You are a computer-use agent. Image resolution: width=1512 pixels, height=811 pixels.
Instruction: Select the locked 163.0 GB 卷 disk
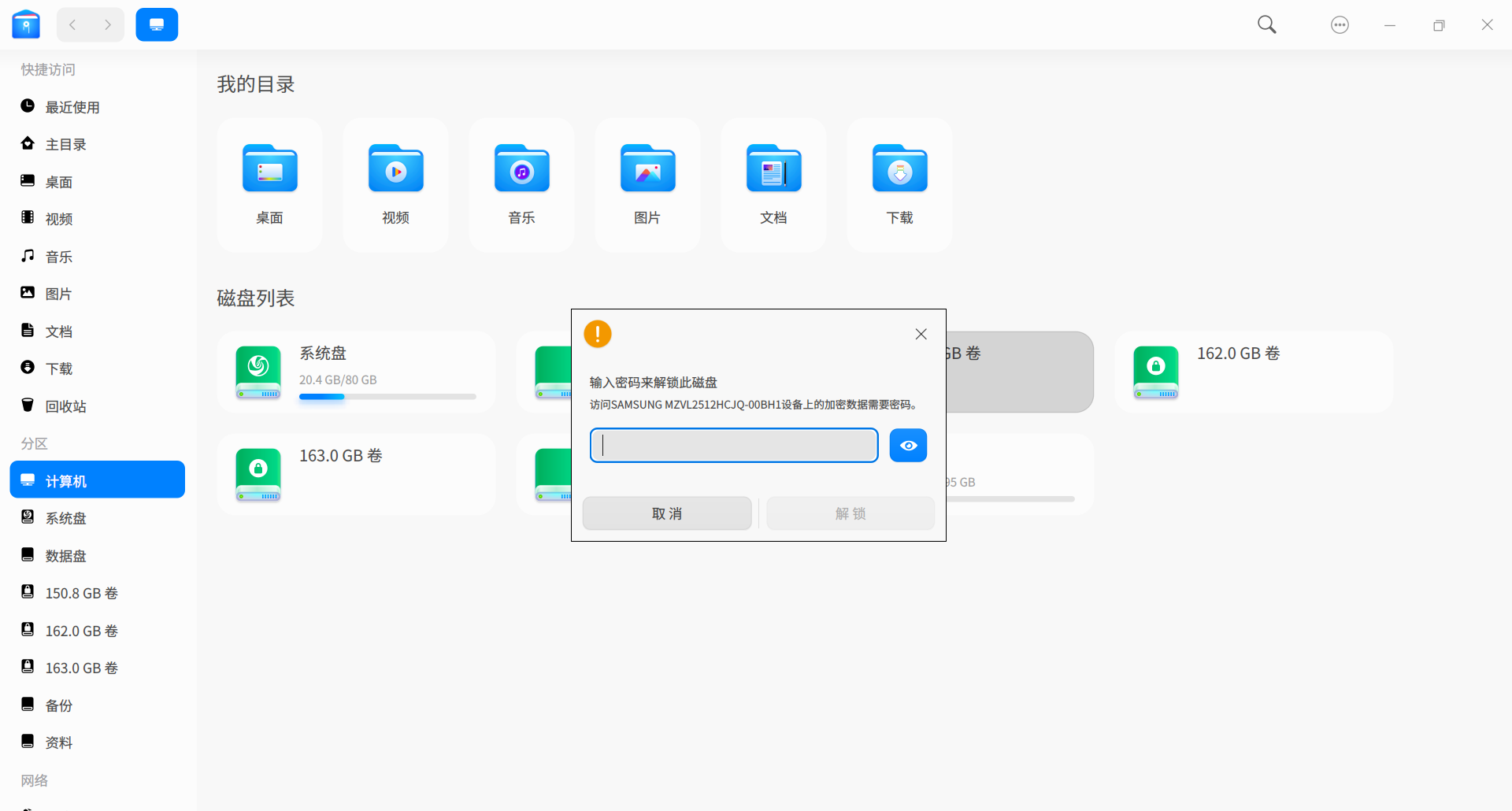[x=355, y=474]
